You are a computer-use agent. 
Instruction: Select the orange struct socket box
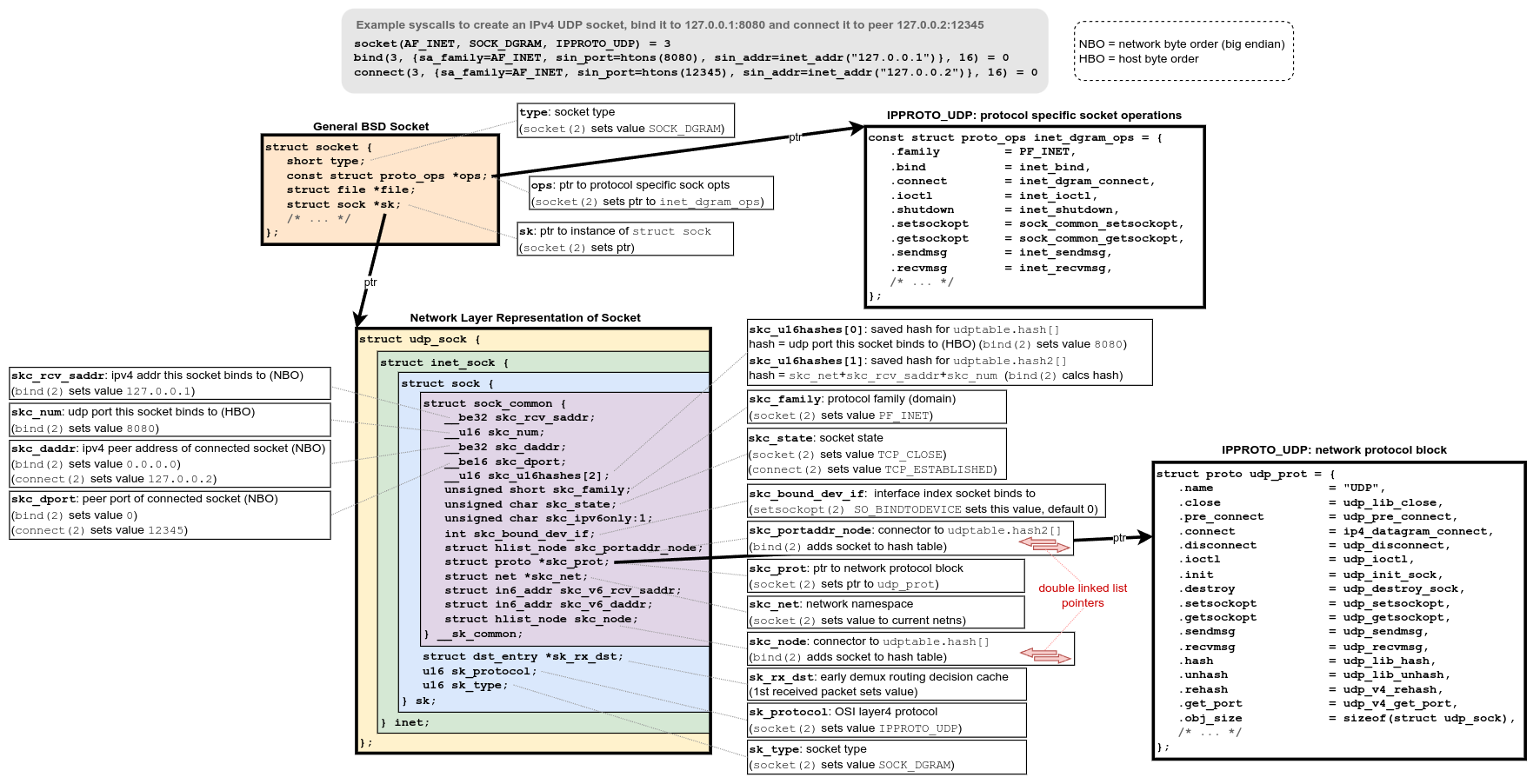point(380,189)
